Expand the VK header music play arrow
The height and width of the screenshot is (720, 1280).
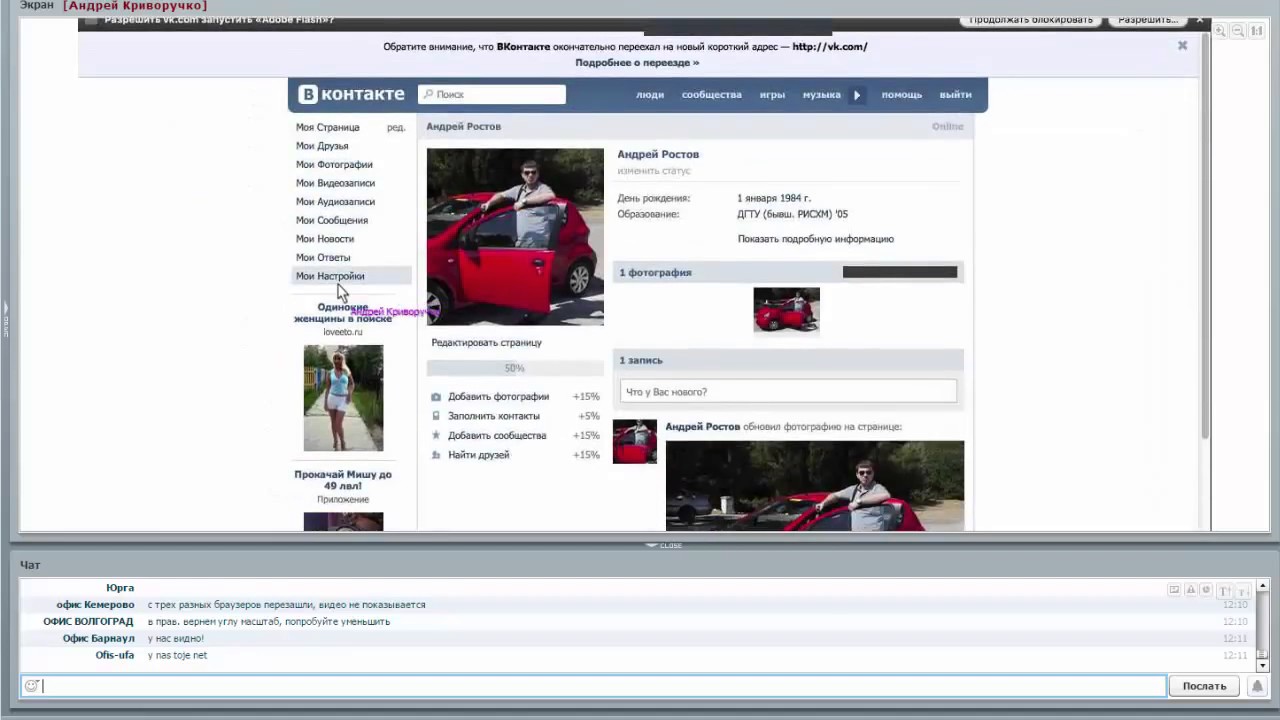click(x=857, y=95)
